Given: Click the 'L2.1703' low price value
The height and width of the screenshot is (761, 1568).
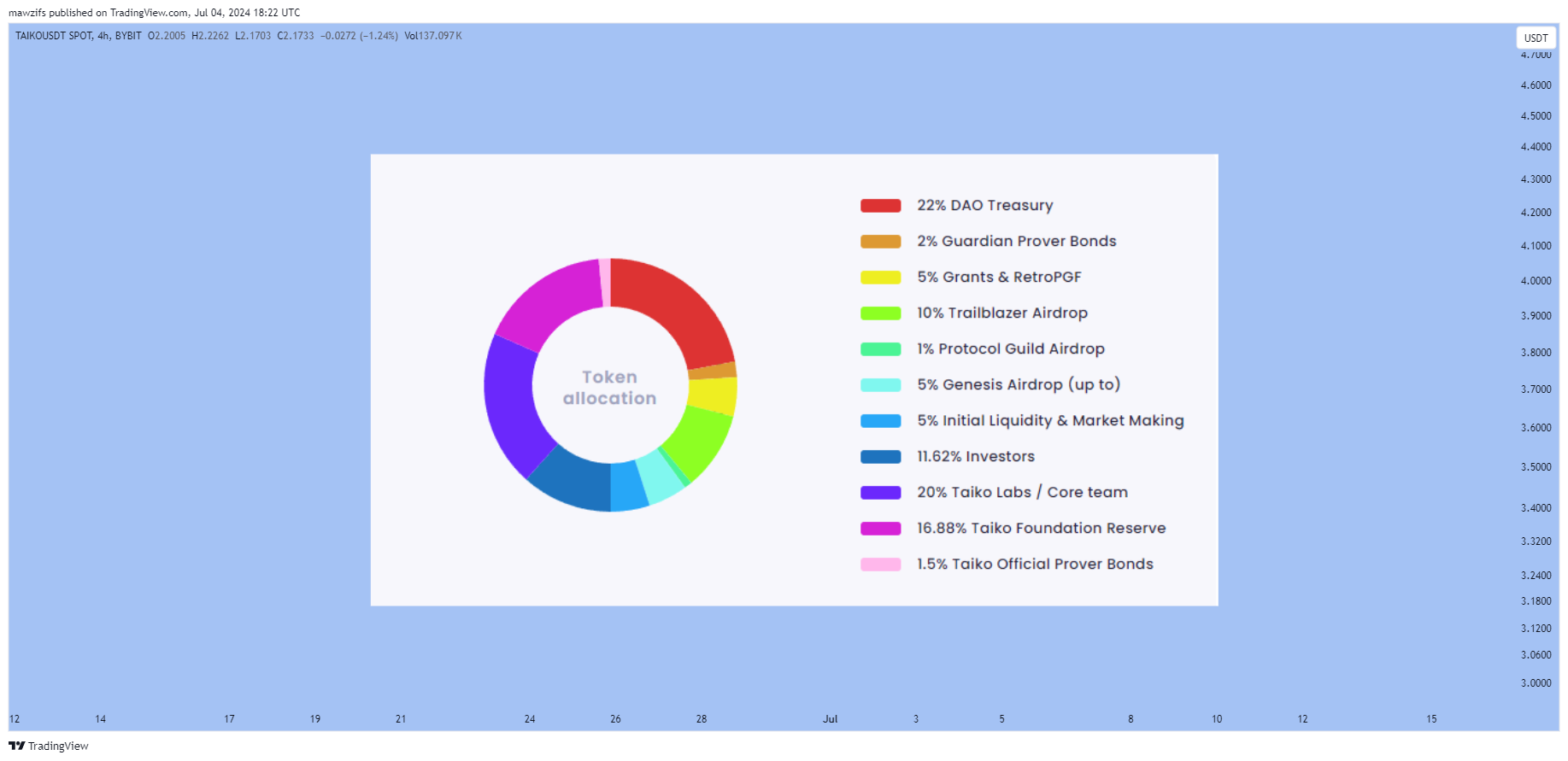Looking at the screenshot, I should point(253,36).
